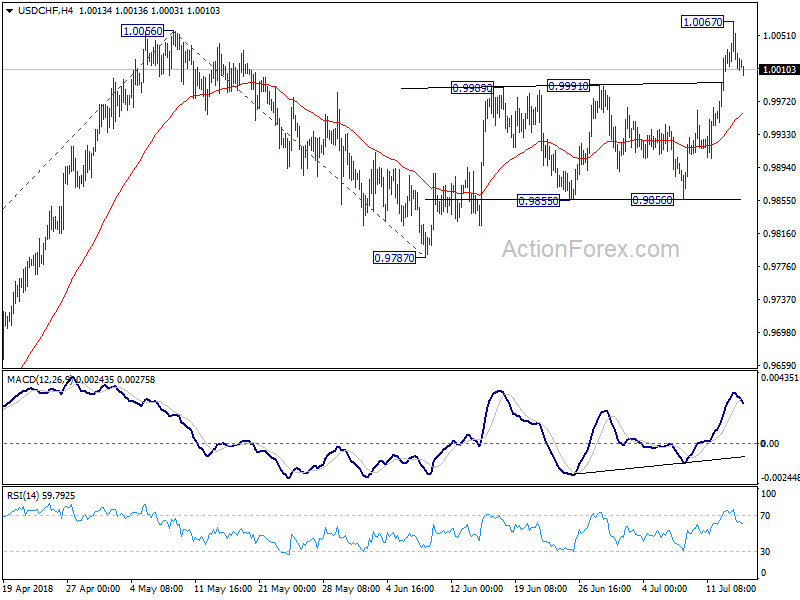This screenshot has height=600, width=800.
Task: Click the 1.00510 price axis value
Action: pyautogui.click(x=779, y=36)
